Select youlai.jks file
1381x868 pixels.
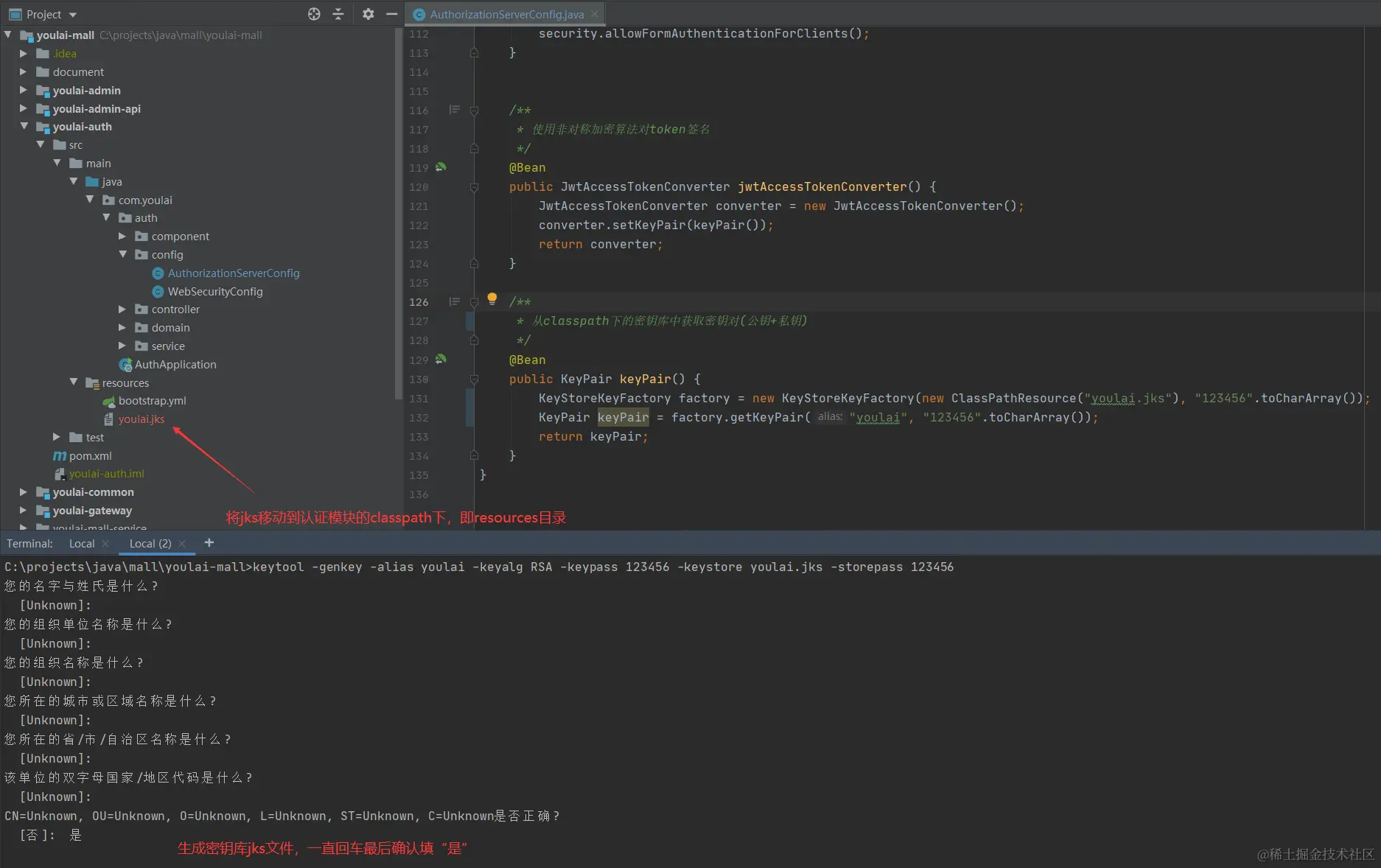pyautogui.click(x=141, y=419)
